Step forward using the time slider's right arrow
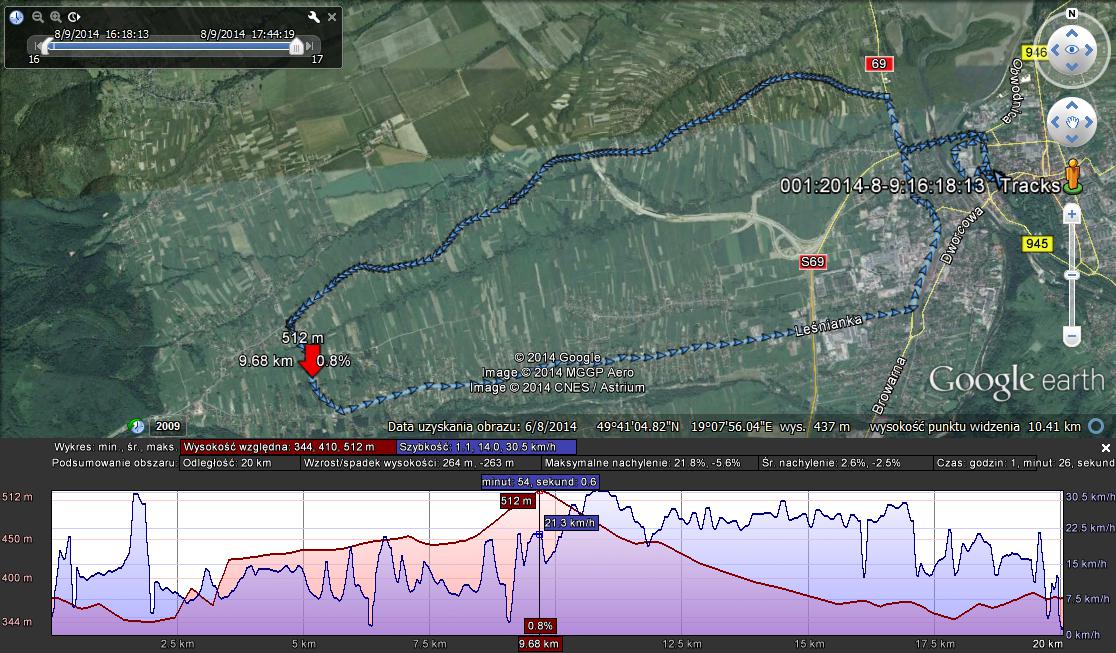1116x653 pixels. pyautogui.click(x=310, y=46)
